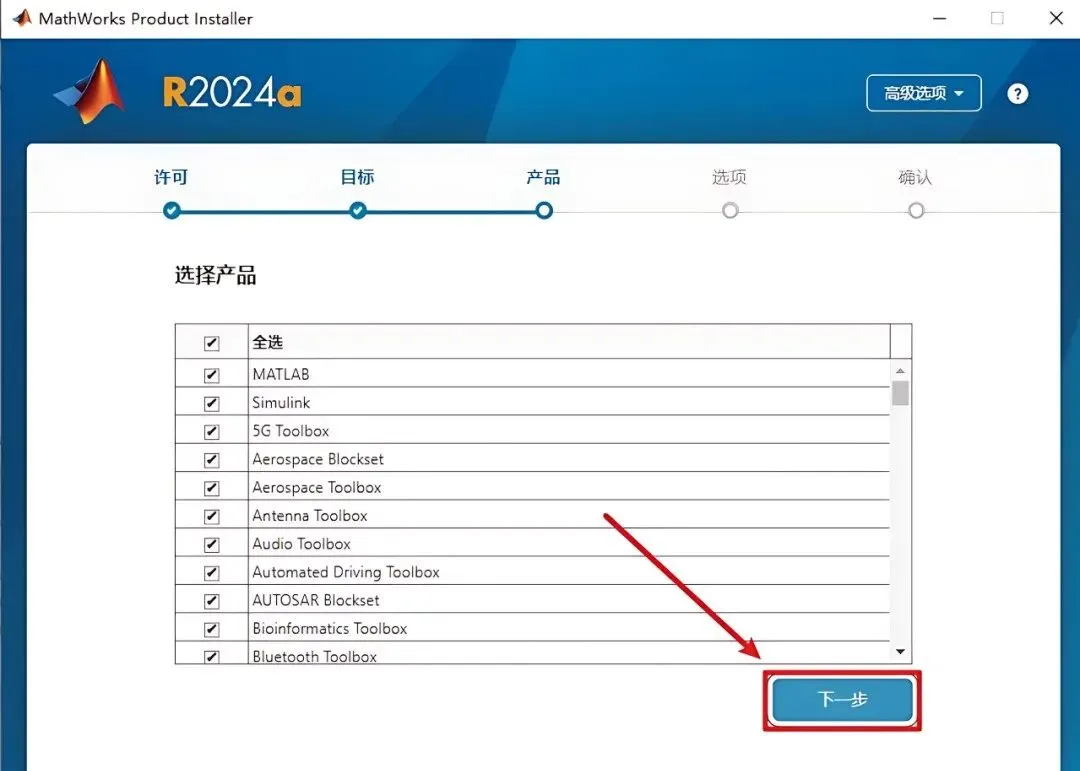1080x771 pixels.
Task: Uncheck the Aerospace Toolbox checkbox
Action: 211,488
